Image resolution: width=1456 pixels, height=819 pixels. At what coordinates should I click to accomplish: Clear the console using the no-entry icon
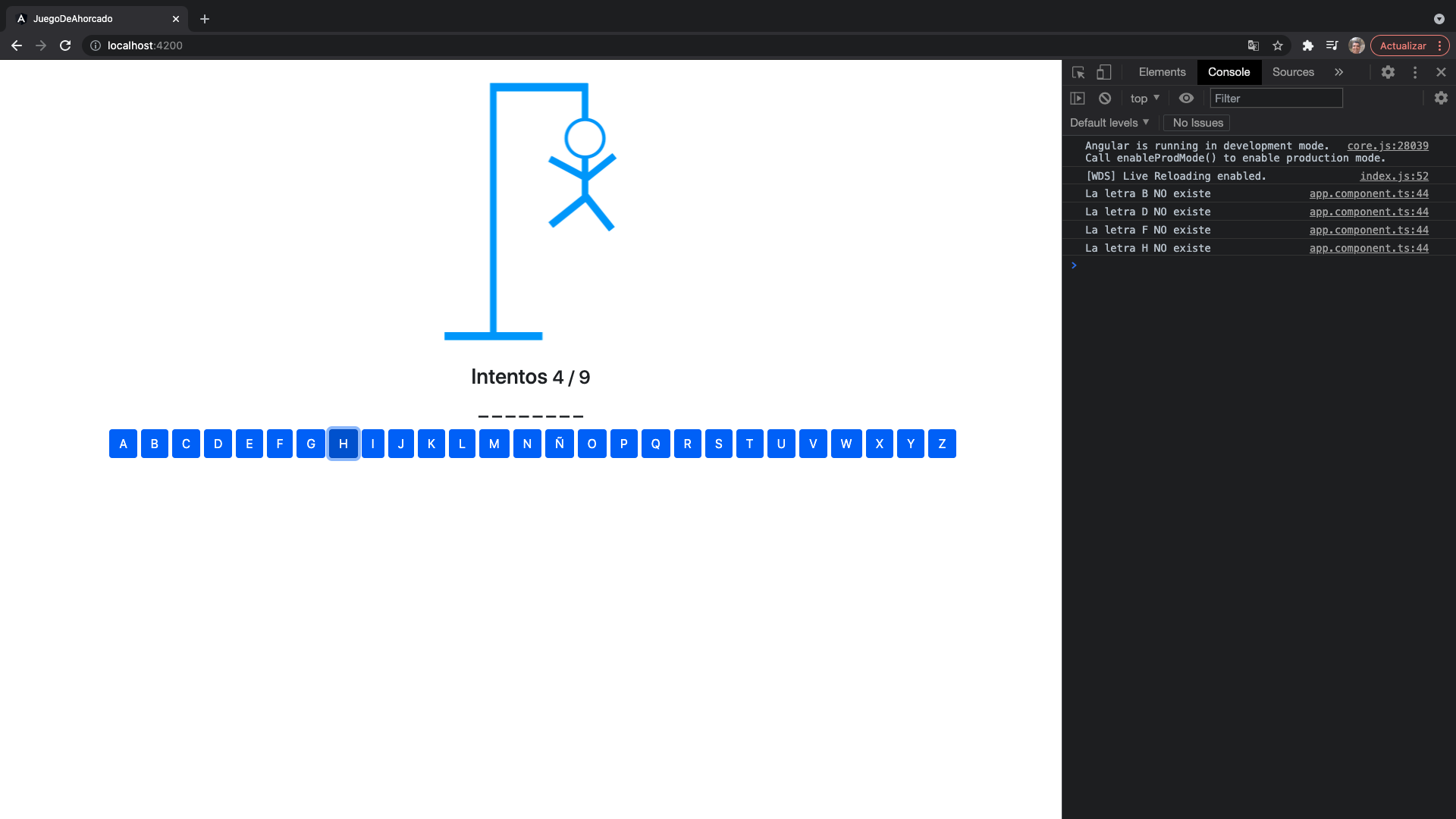[x=1104, y=98]
